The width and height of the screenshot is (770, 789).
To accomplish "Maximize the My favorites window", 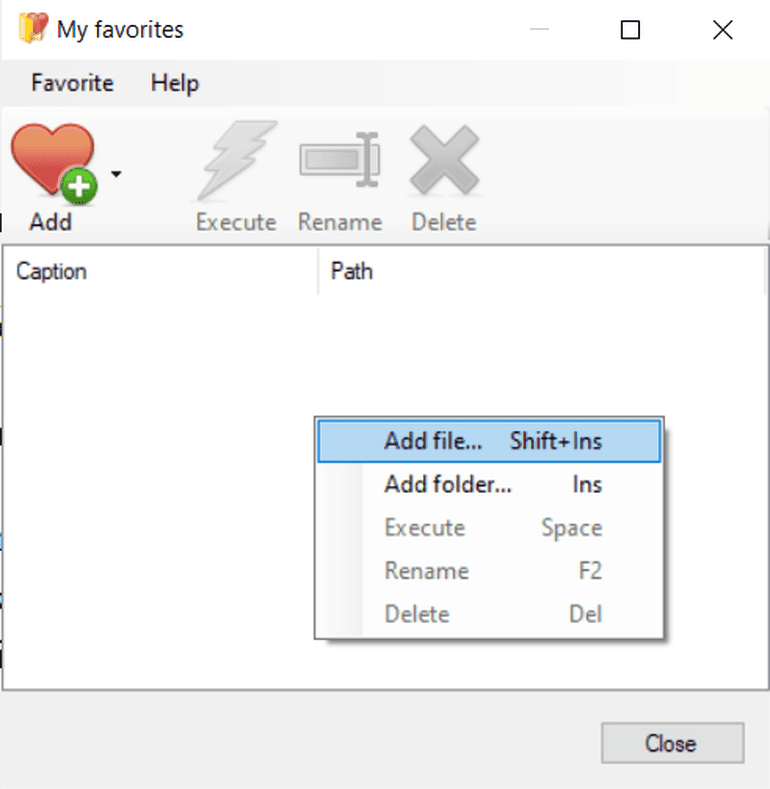I will [x=630, y=30].
